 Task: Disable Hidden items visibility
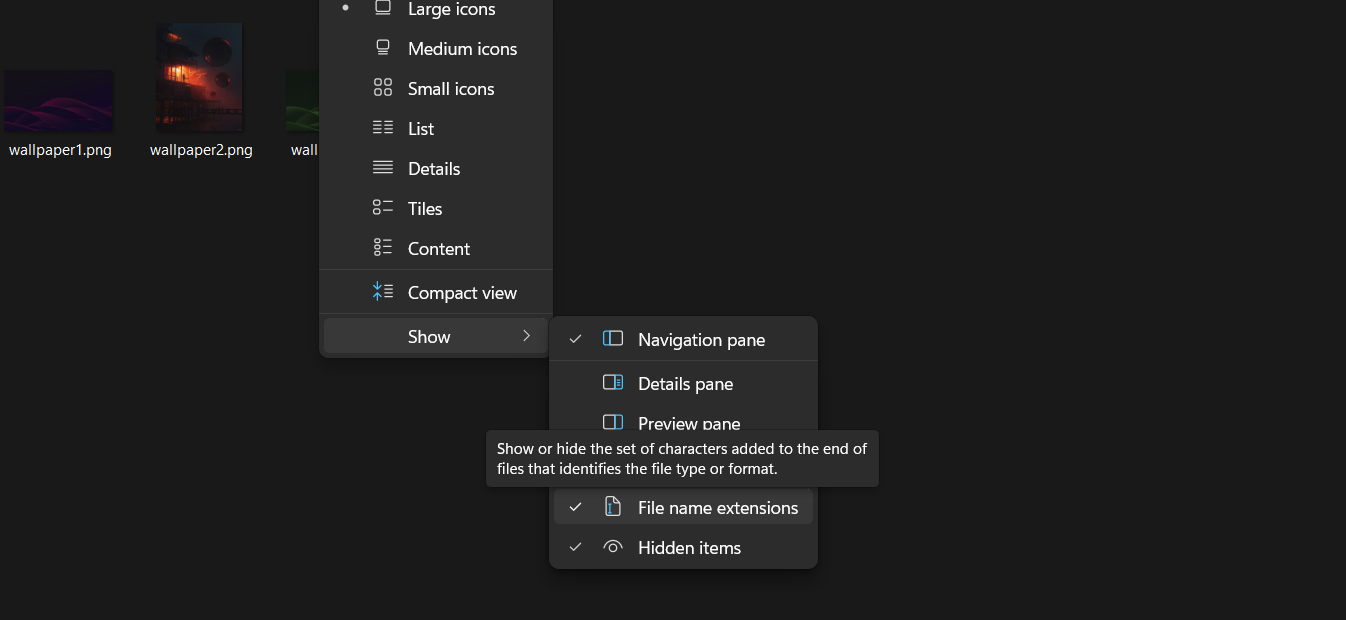[689, 547]
